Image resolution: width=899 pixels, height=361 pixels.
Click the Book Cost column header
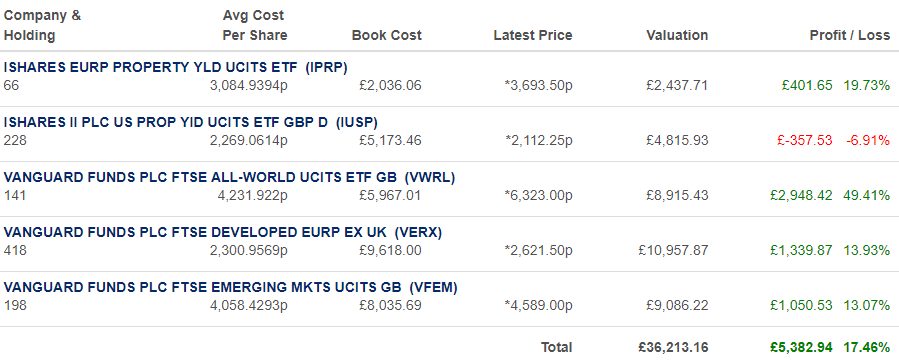point(386,36)
